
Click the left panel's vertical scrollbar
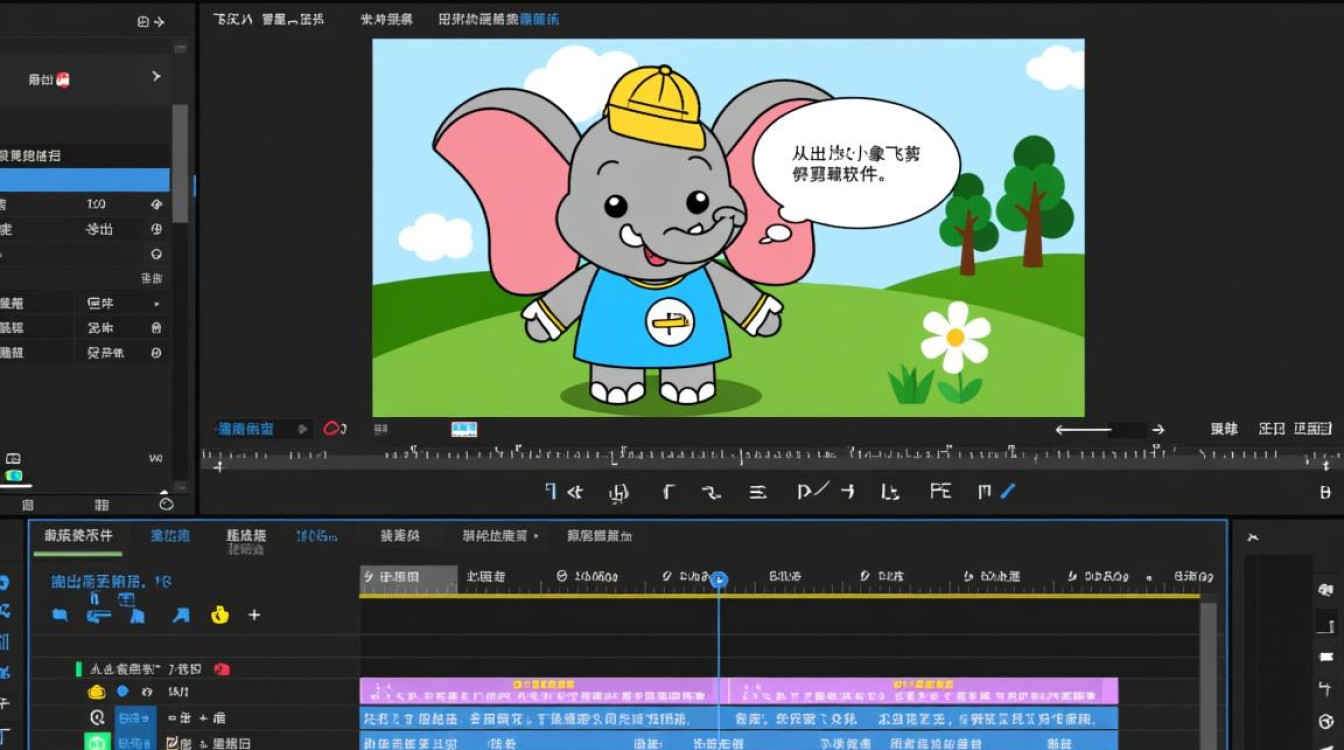[180, 163]
